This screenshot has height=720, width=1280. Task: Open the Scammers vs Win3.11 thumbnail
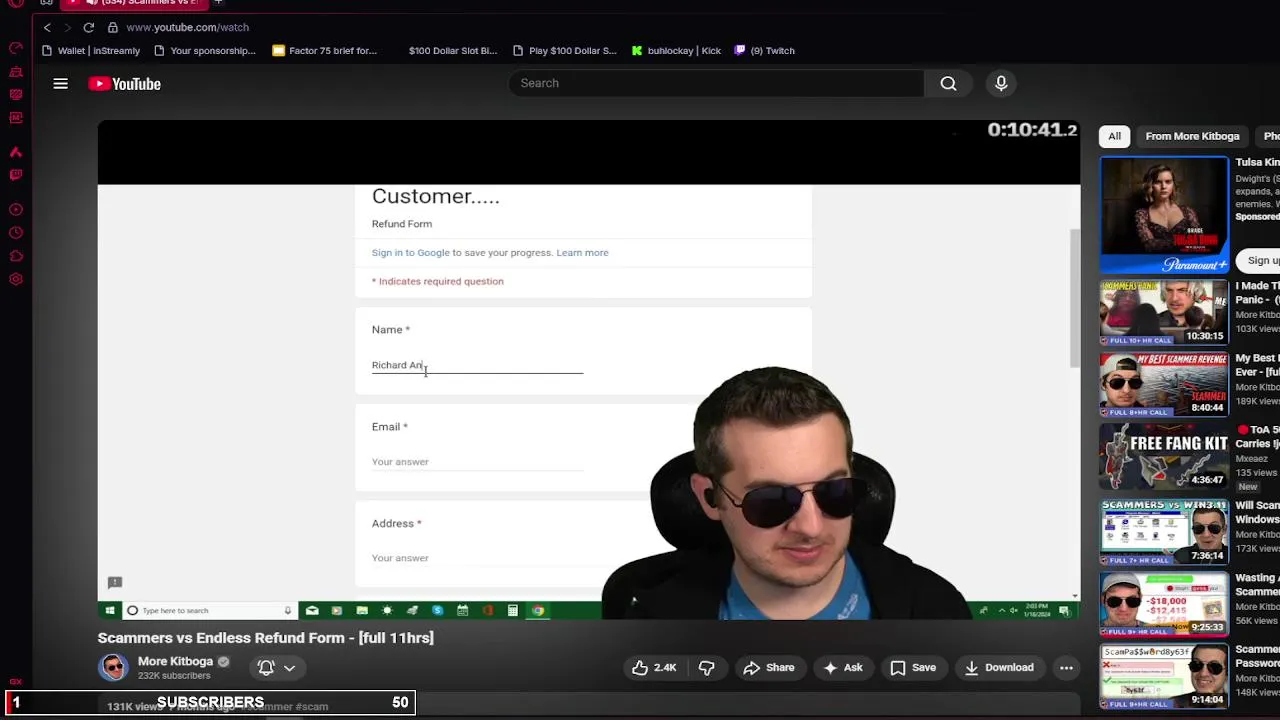click(1164, 530)
